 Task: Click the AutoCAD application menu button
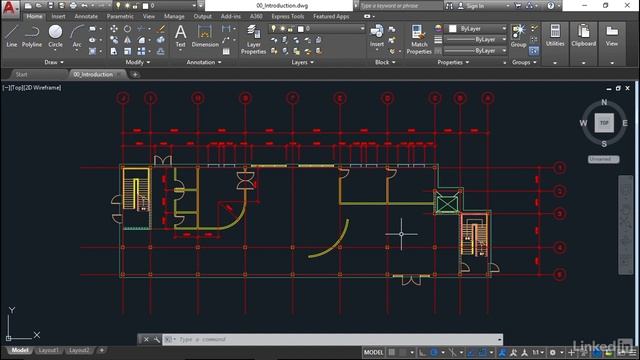11,9
